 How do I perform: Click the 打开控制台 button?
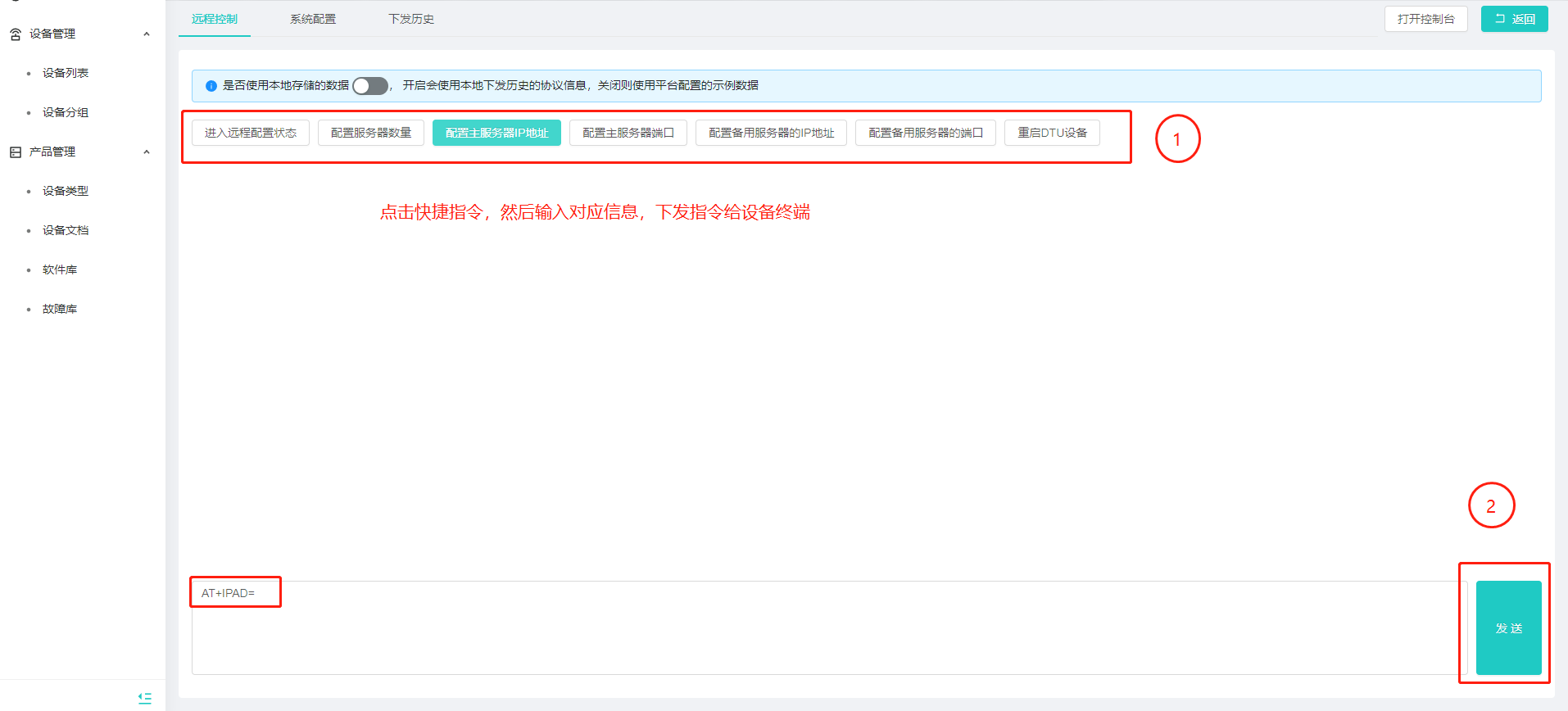1425,19
